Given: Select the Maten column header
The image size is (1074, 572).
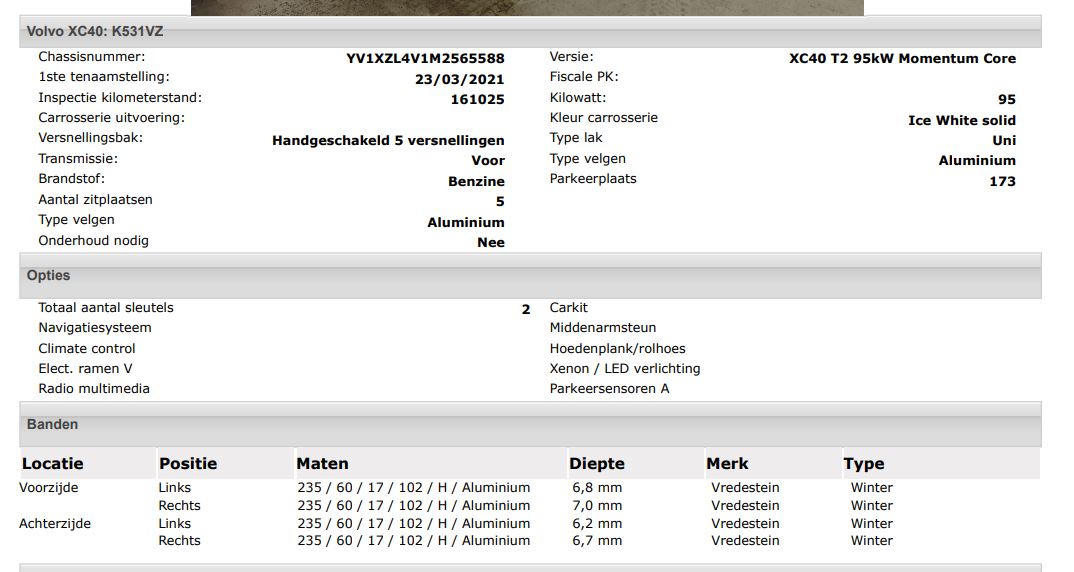Looking at the screenshot, I should [x=322, y=463].
